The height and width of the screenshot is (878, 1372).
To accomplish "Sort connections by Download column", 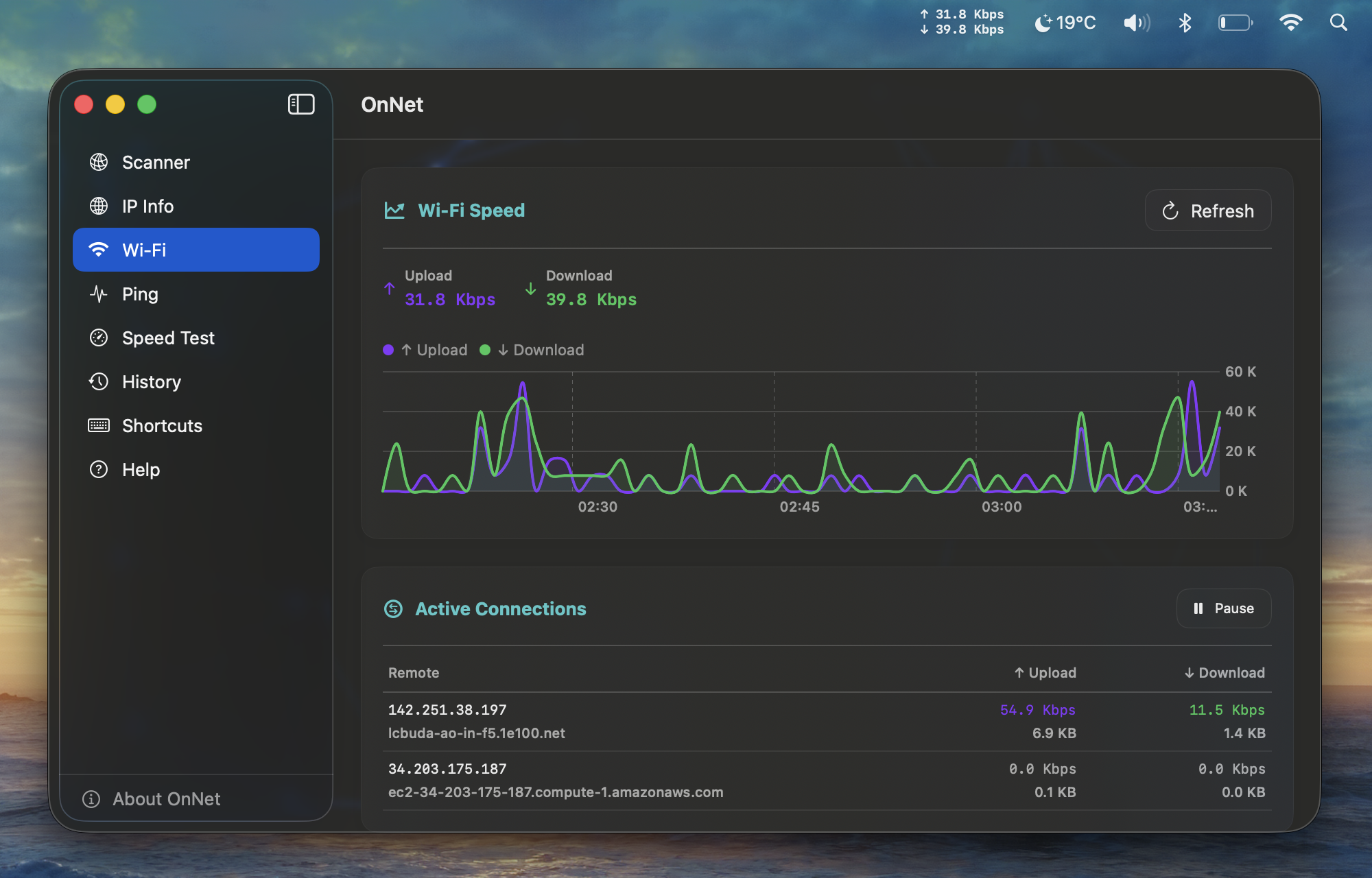I will 1225,673.
